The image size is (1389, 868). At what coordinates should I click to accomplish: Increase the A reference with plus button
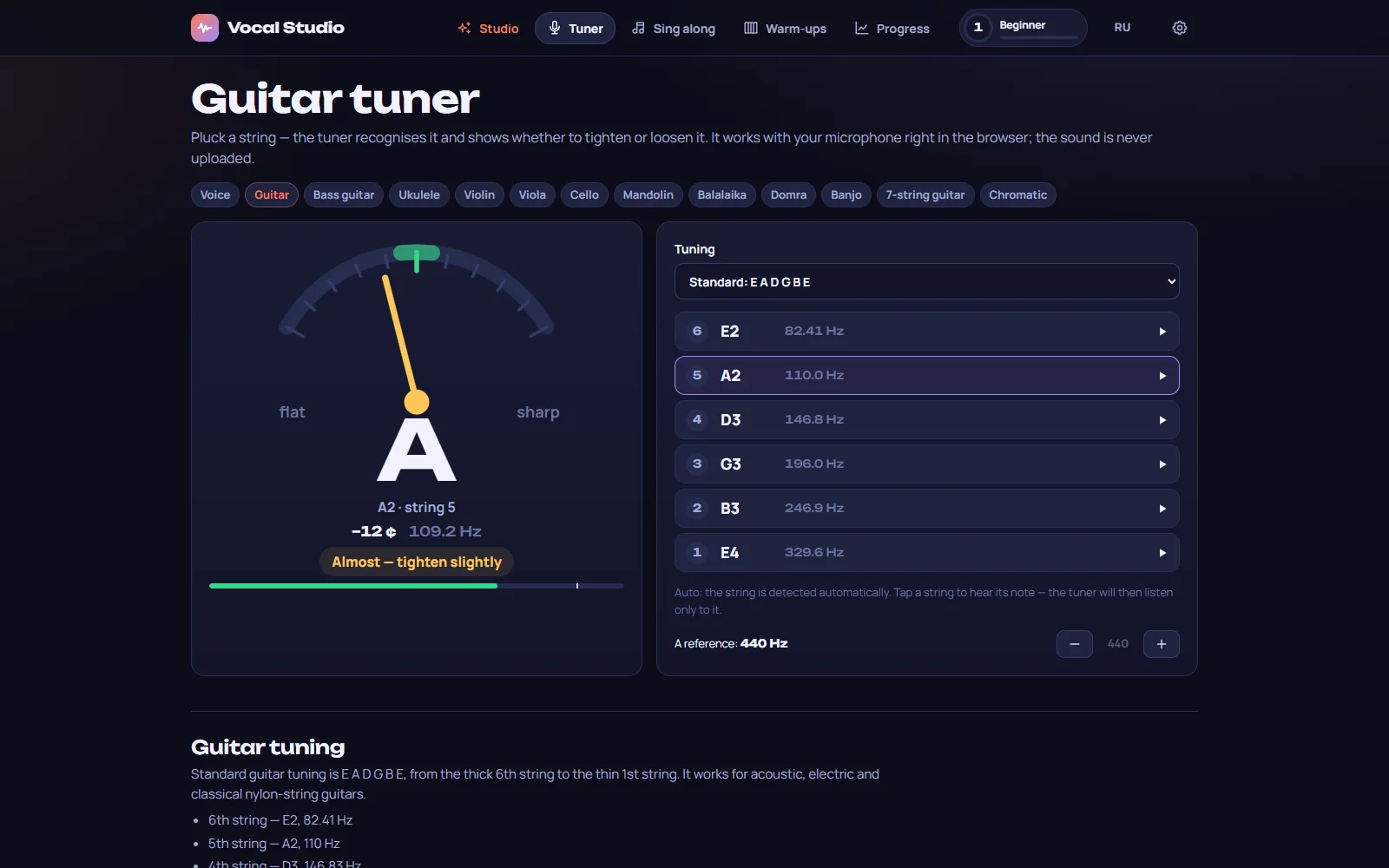1161,644
